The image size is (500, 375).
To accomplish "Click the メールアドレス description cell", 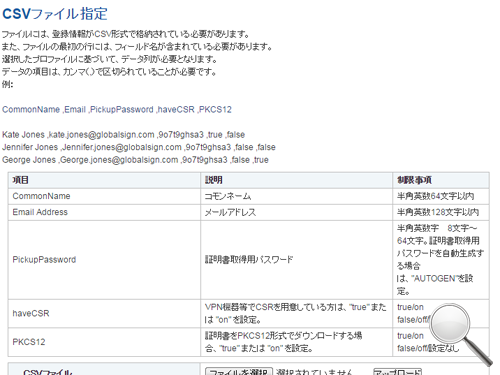I will [296, 212].
